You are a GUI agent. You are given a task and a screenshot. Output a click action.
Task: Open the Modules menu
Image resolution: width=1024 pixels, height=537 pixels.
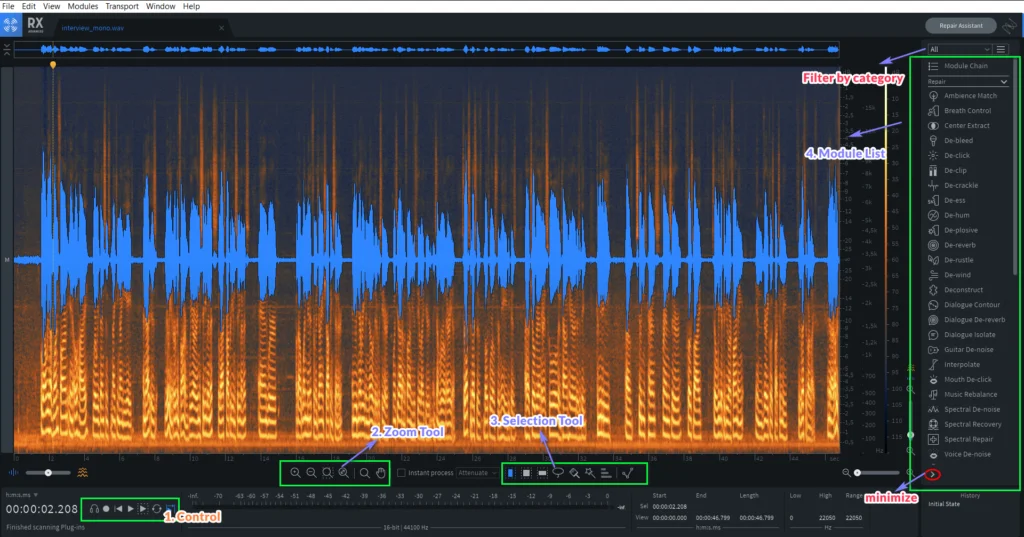(x=83, y=6)
